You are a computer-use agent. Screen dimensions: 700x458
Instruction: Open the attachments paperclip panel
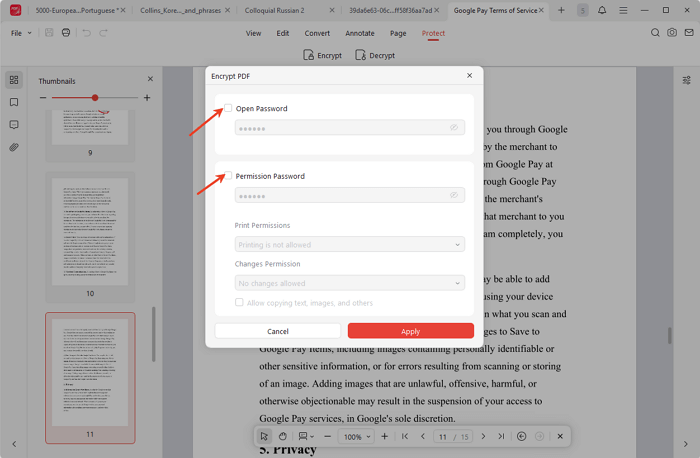(14, 148)
